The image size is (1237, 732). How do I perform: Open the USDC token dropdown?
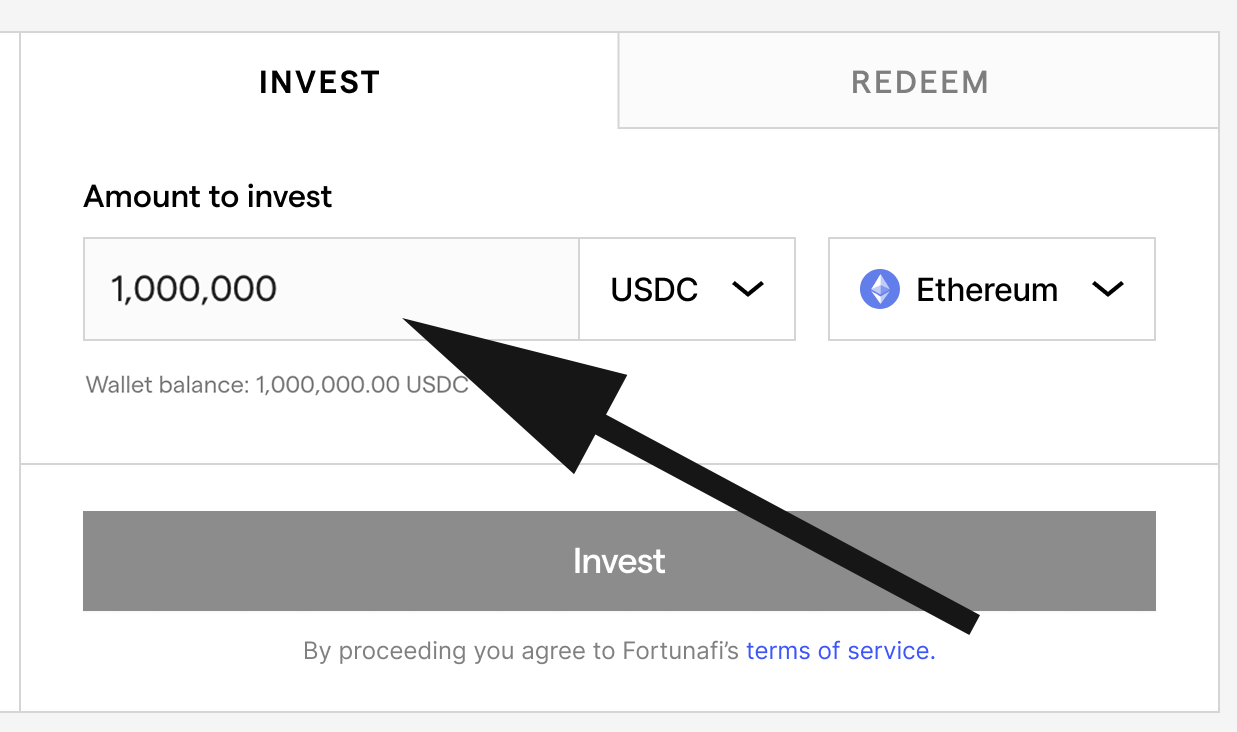pos(687,289)
